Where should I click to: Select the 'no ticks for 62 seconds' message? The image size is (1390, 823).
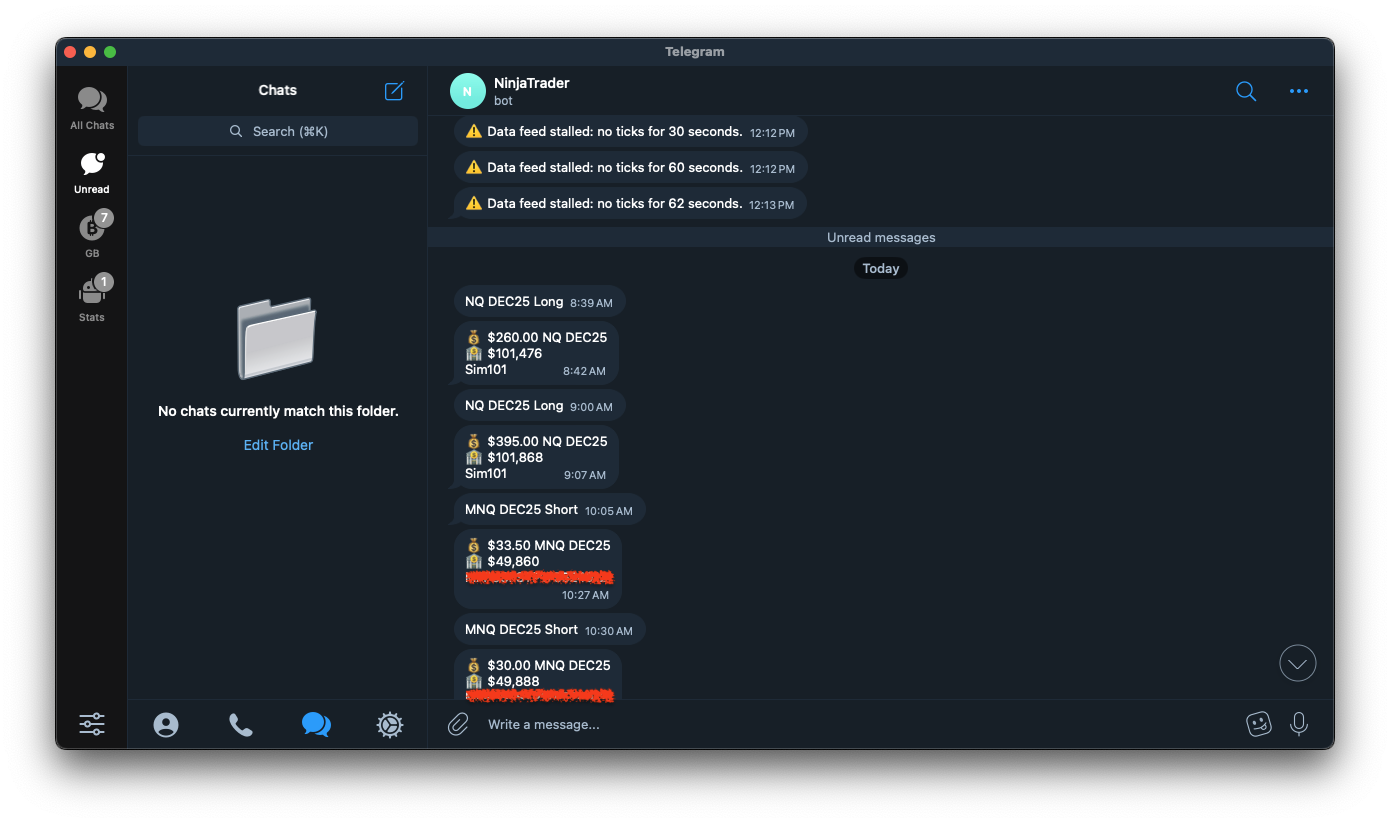630,203
